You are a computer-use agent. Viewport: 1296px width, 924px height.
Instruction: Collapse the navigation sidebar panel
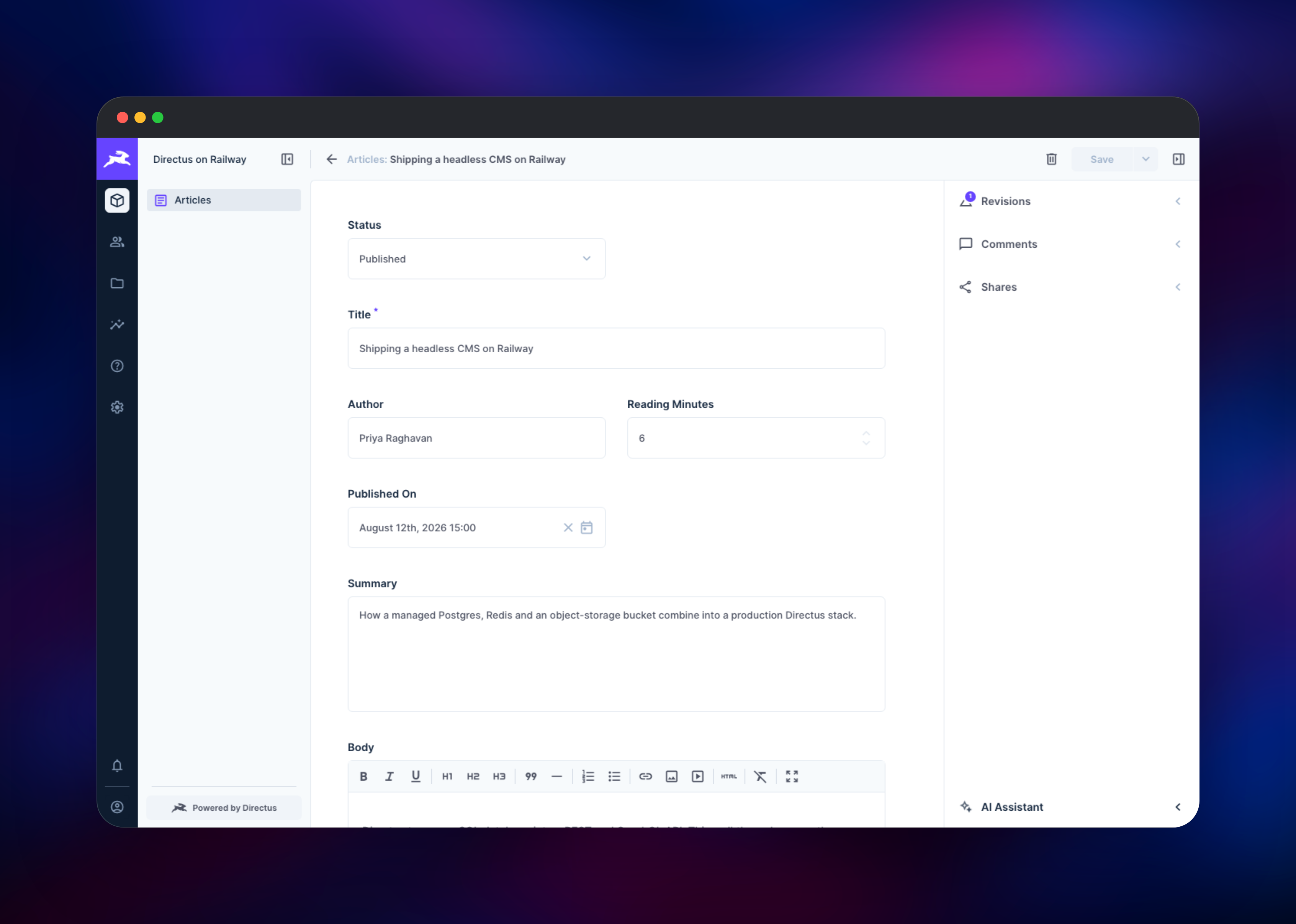287,159
